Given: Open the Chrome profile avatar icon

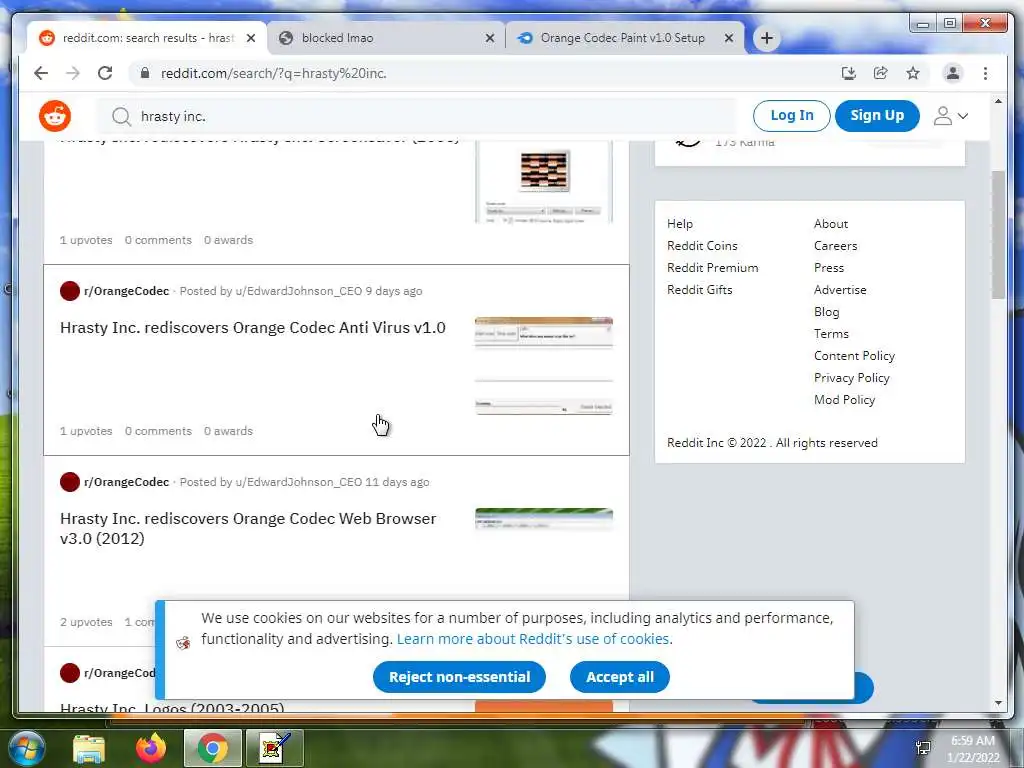Looking at the screenshot, I should coord(953,73).
